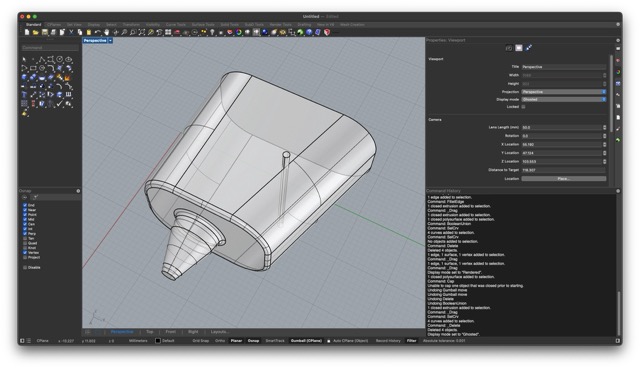This screenshot has height=368, width=640.
Task: Click the Four Viewports layout icon
Action: tap(168, 32)
